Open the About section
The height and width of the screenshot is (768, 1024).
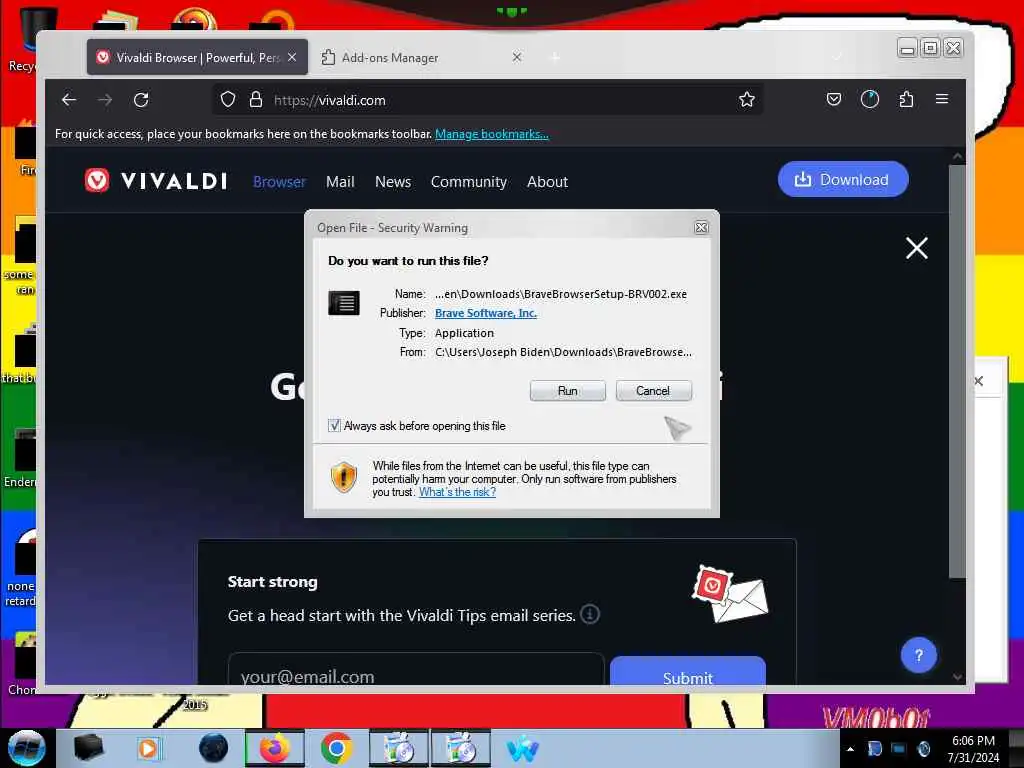tap(547, 182)
